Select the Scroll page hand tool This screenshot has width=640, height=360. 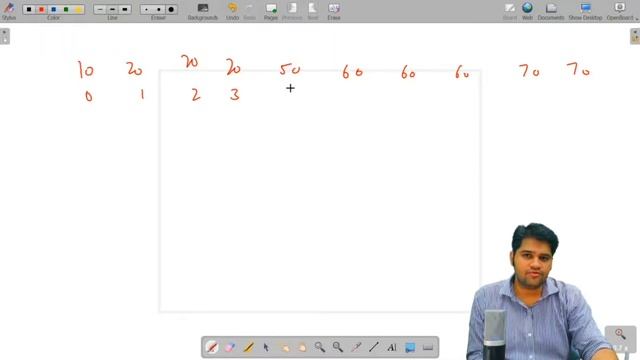tap(302, 347)
